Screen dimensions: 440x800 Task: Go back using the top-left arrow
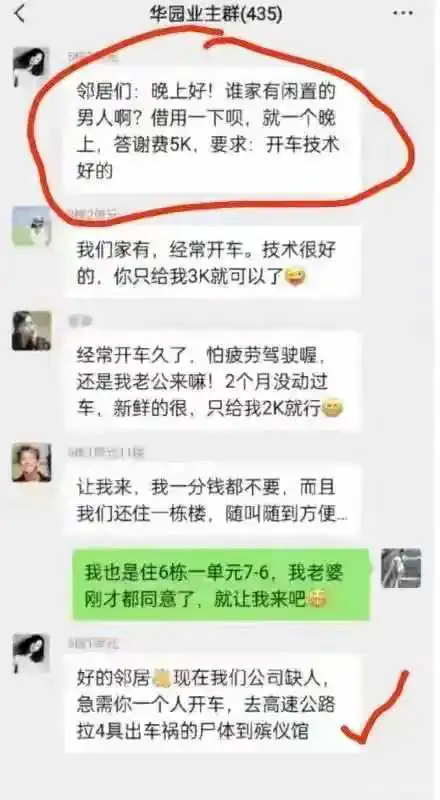[20, 14]
